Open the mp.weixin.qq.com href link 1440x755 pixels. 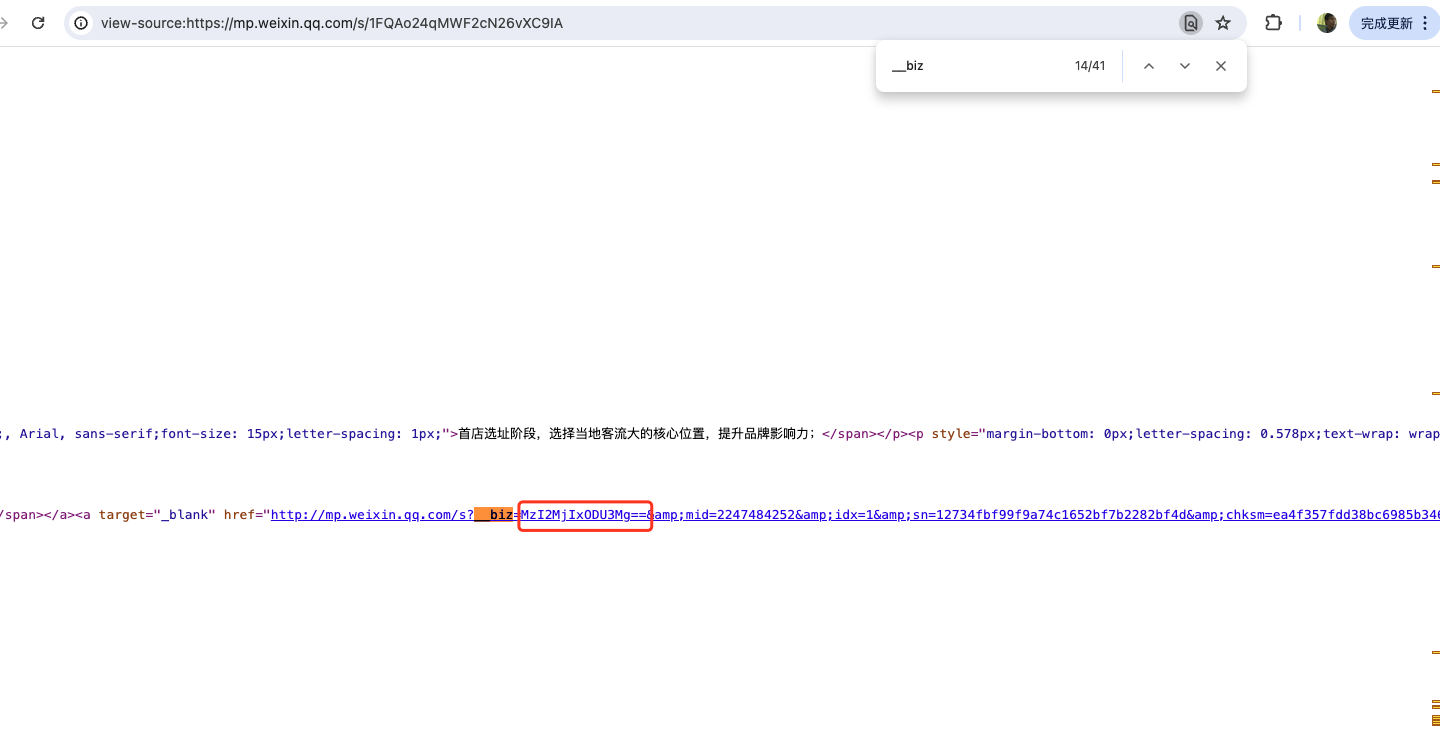pyautogui.click(x=855, y=515)
